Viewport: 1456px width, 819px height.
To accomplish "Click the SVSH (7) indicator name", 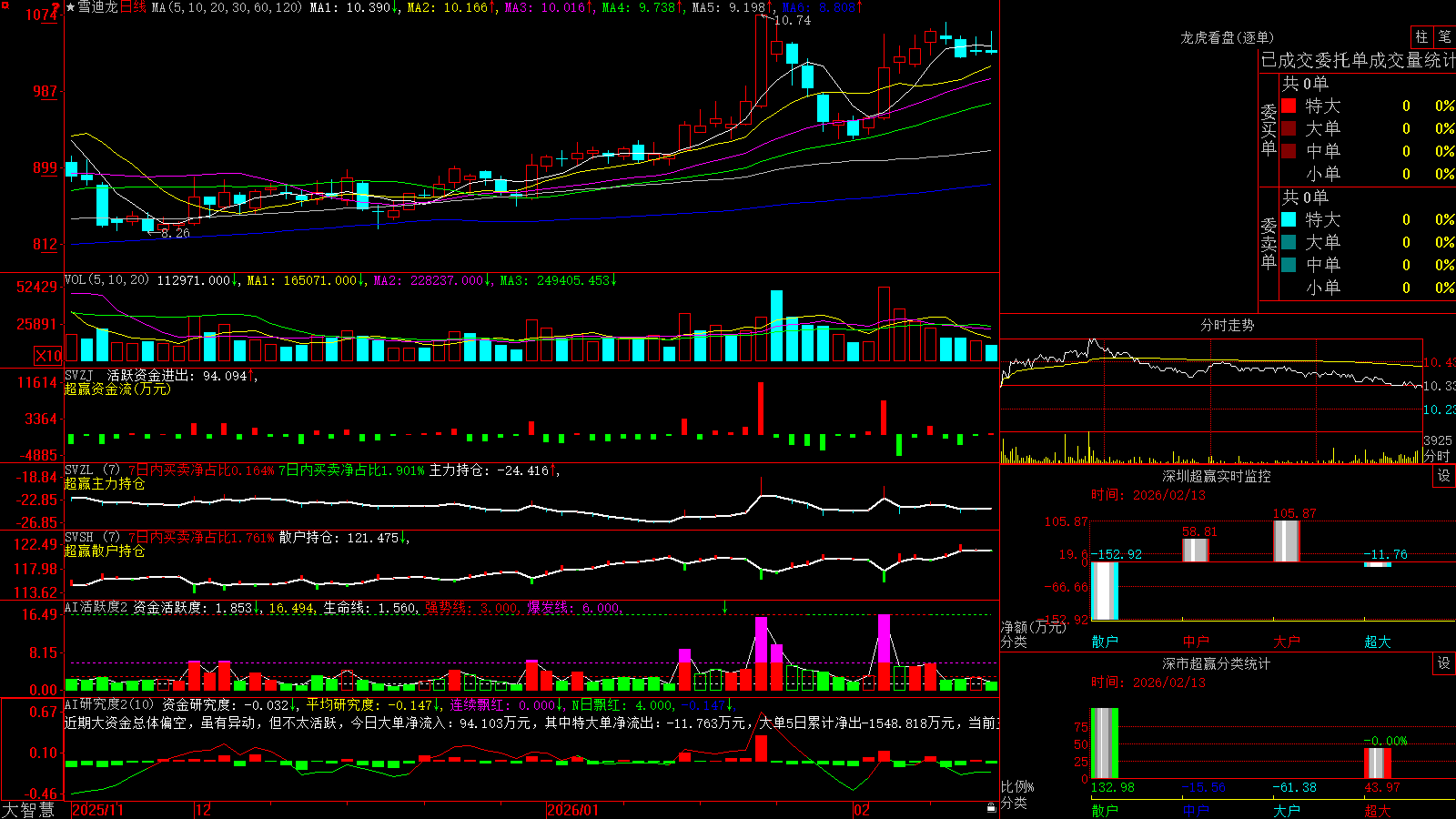I will pos(92,537).
